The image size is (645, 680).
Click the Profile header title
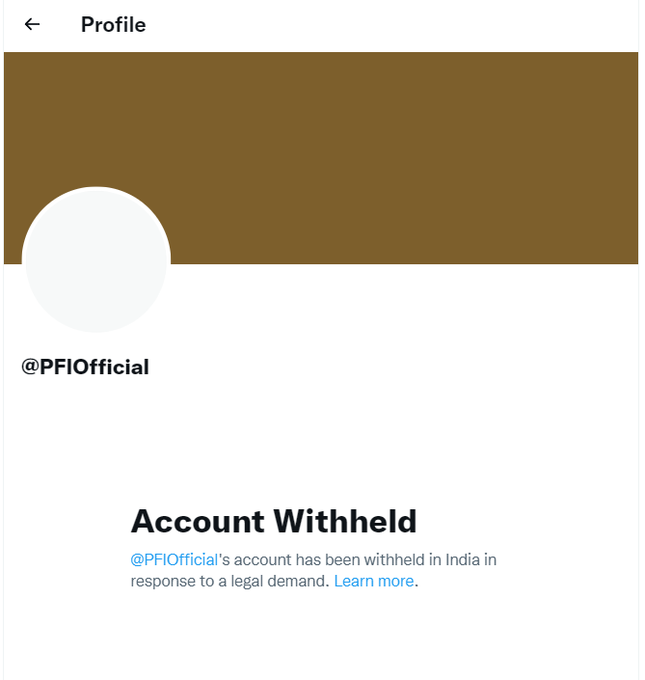113,25
